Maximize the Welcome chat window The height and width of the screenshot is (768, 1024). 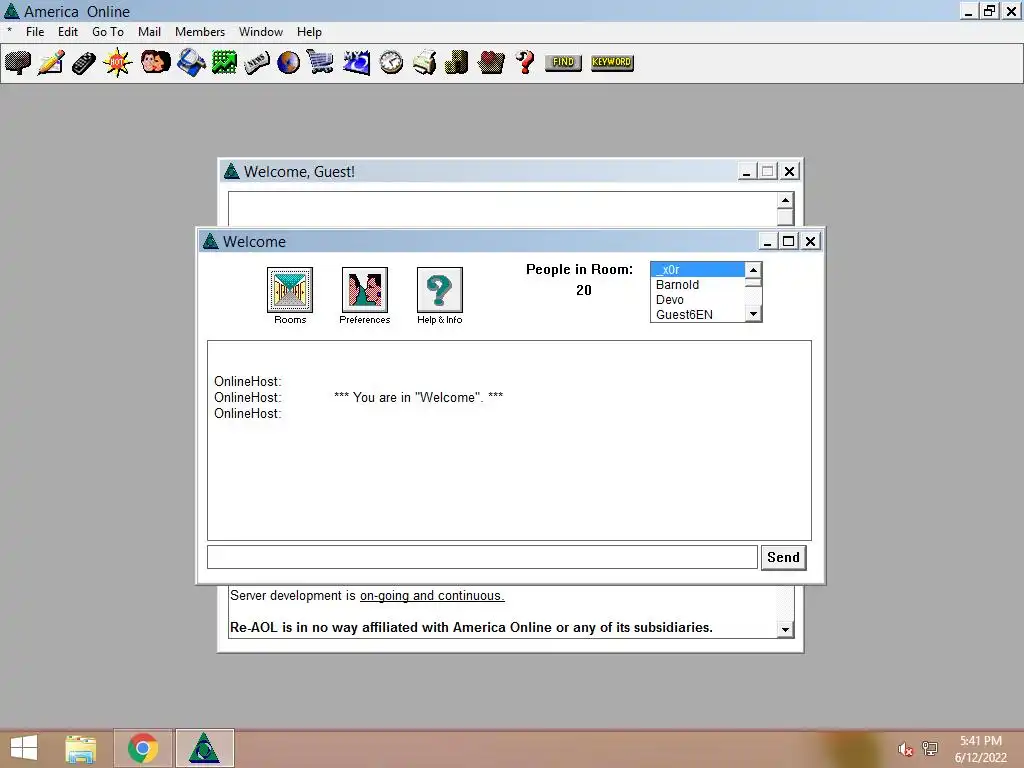click(788, 242)
